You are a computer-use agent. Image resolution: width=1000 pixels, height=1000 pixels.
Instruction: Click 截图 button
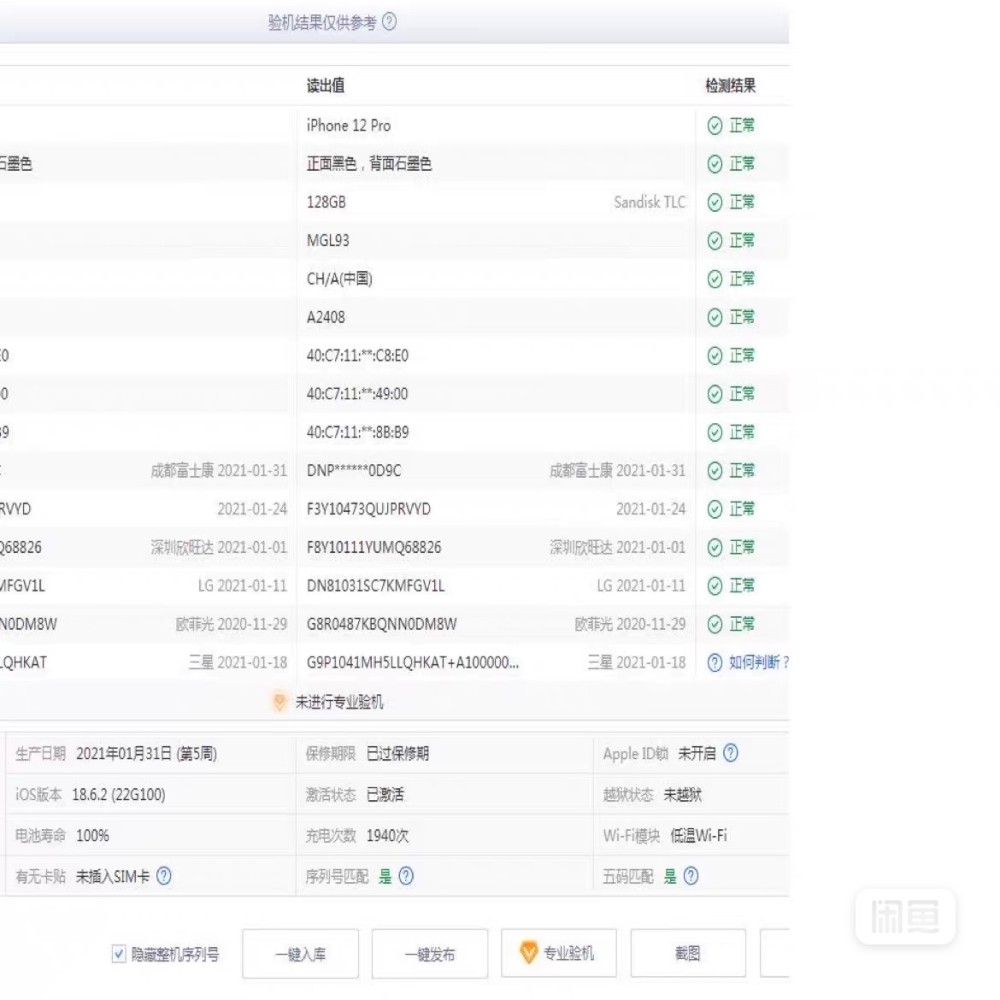688,953
